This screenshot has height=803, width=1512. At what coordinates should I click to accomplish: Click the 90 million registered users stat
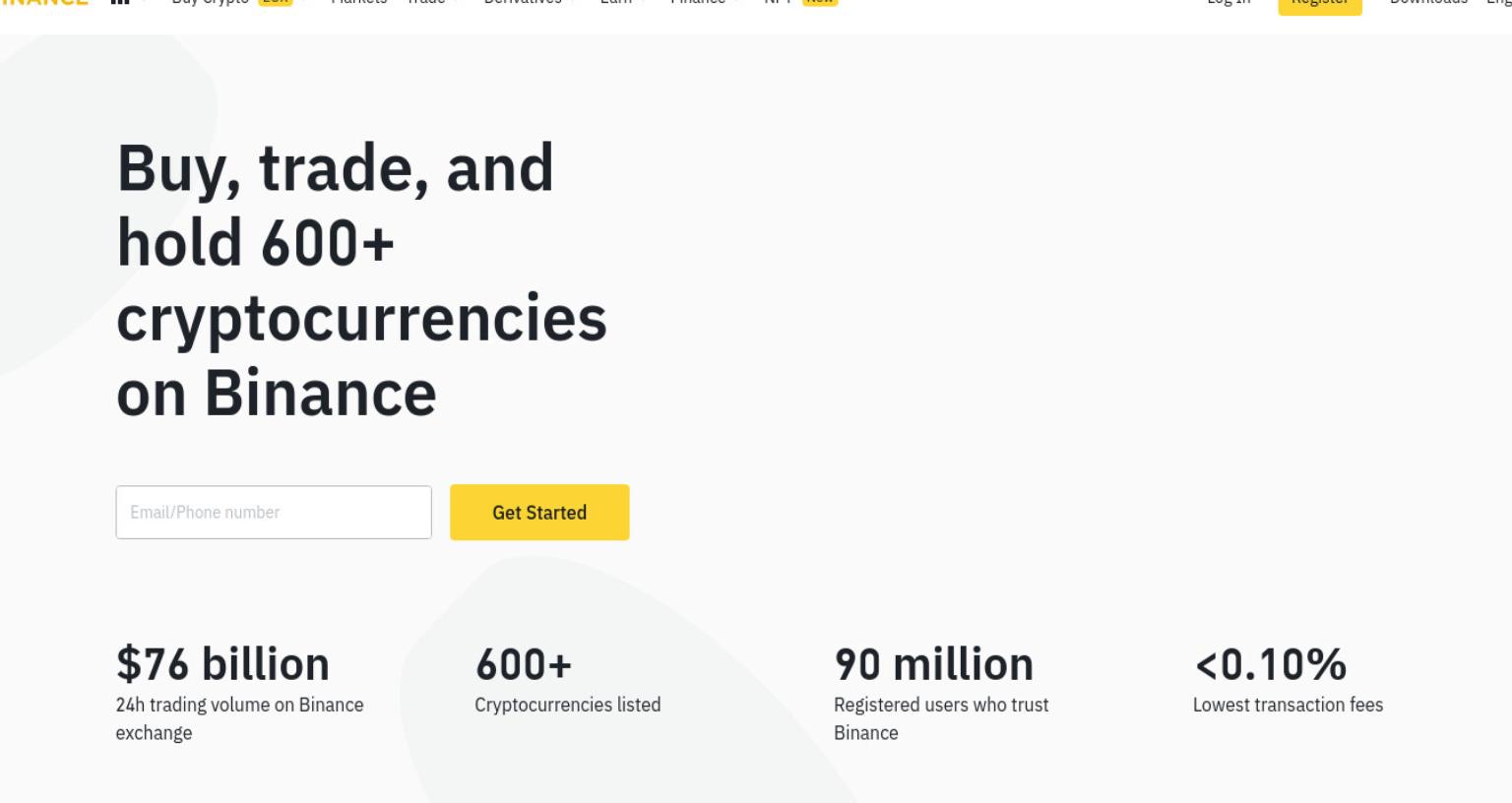pyautogui.click(x=942, y=693)
